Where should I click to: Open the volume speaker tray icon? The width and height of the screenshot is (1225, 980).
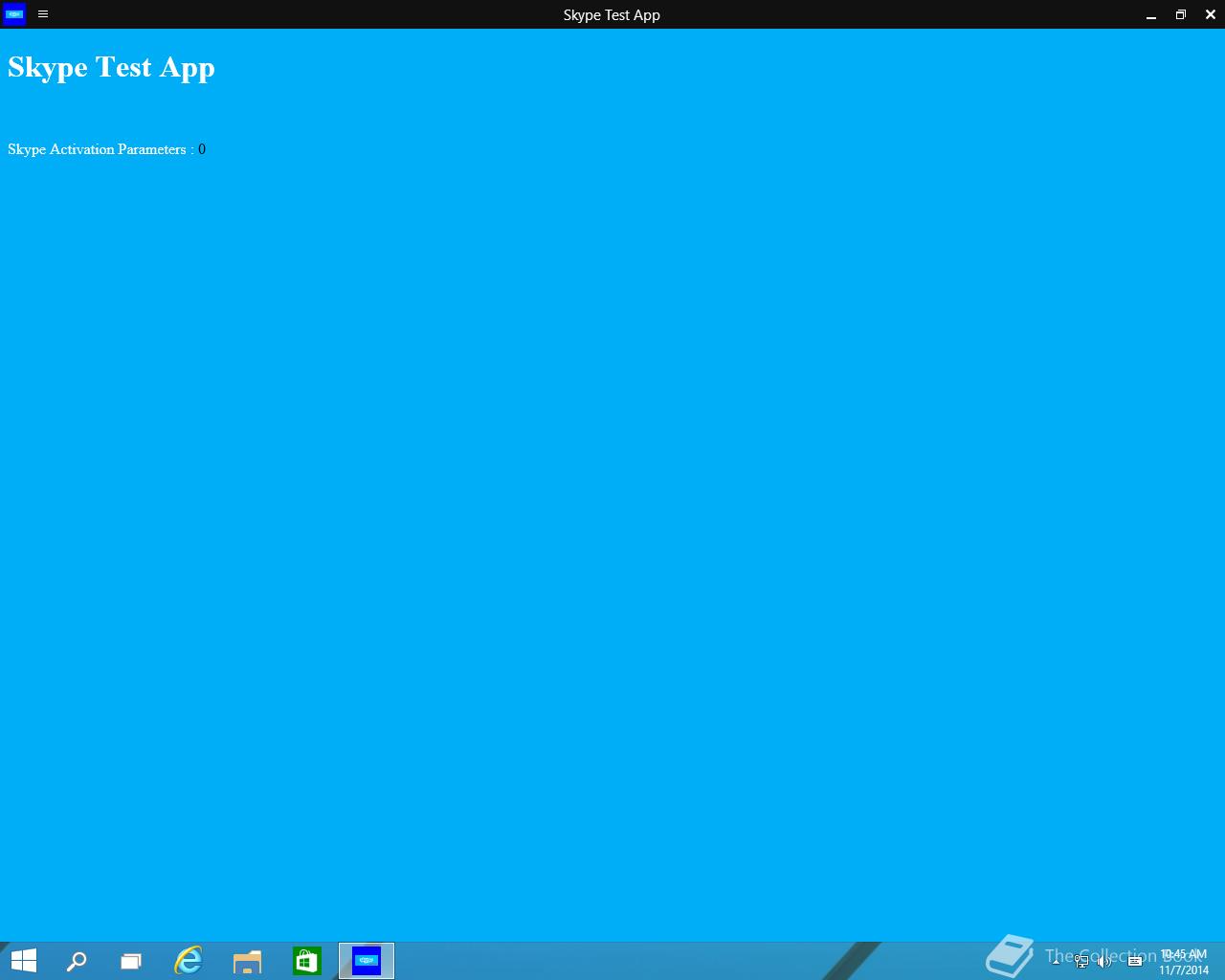tap(1104, 961)
